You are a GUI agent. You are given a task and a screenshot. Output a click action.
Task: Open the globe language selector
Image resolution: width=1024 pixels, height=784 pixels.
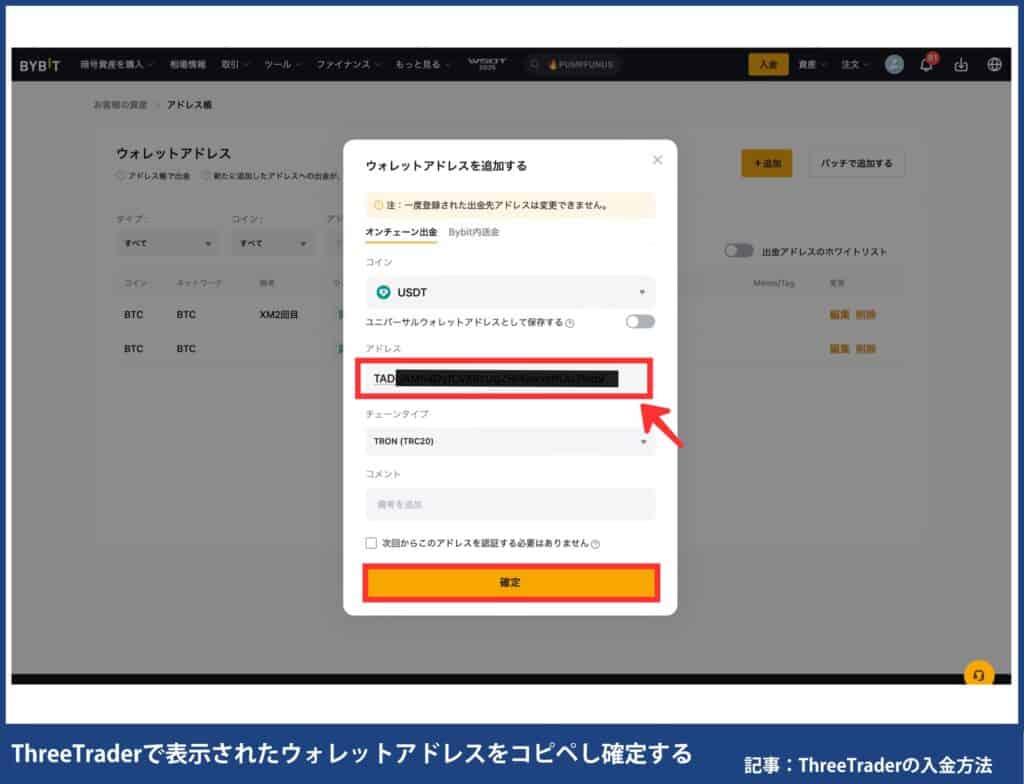(x=994, y=65)
